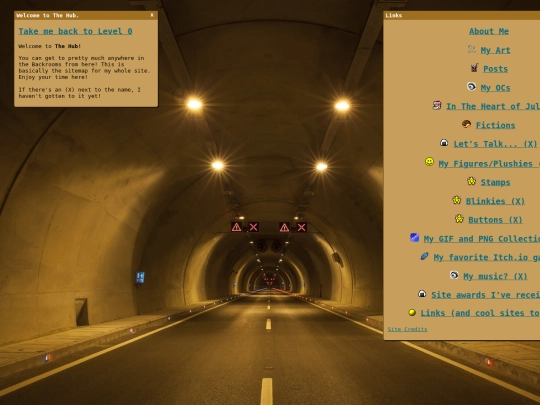Click the star icon beside Blinkies
The height and width of the screenshot is (405, 540).
click(456, 200)
